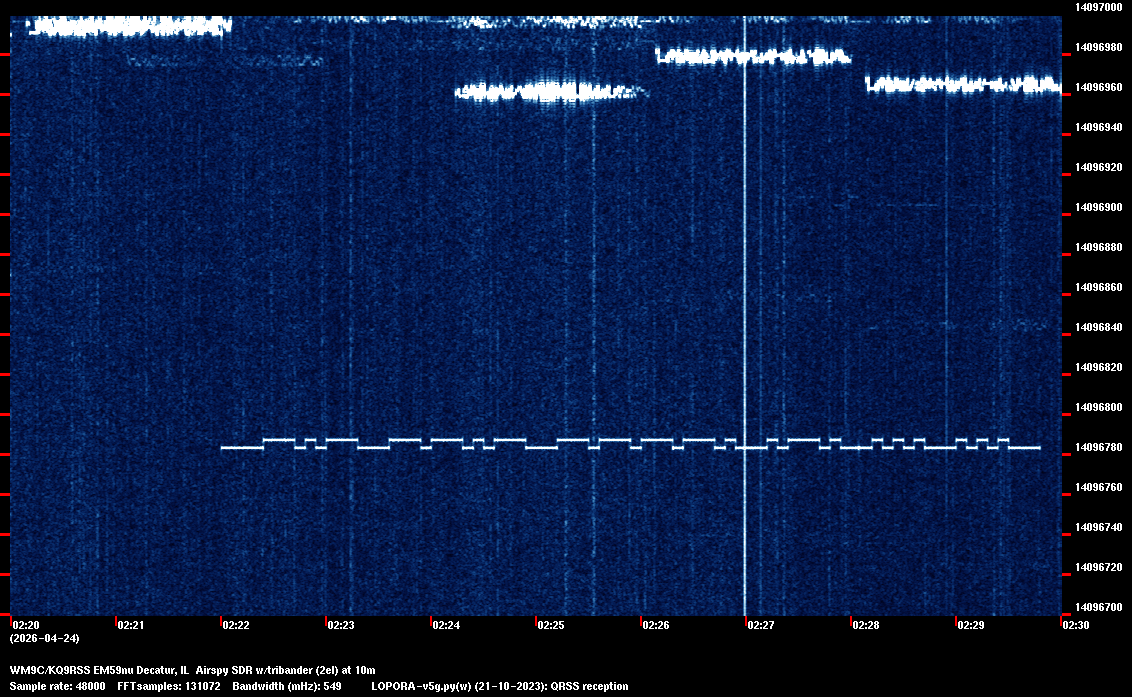Click the 02:27 time axis label
The image size is (1132, 697).
tap(761, 625)
